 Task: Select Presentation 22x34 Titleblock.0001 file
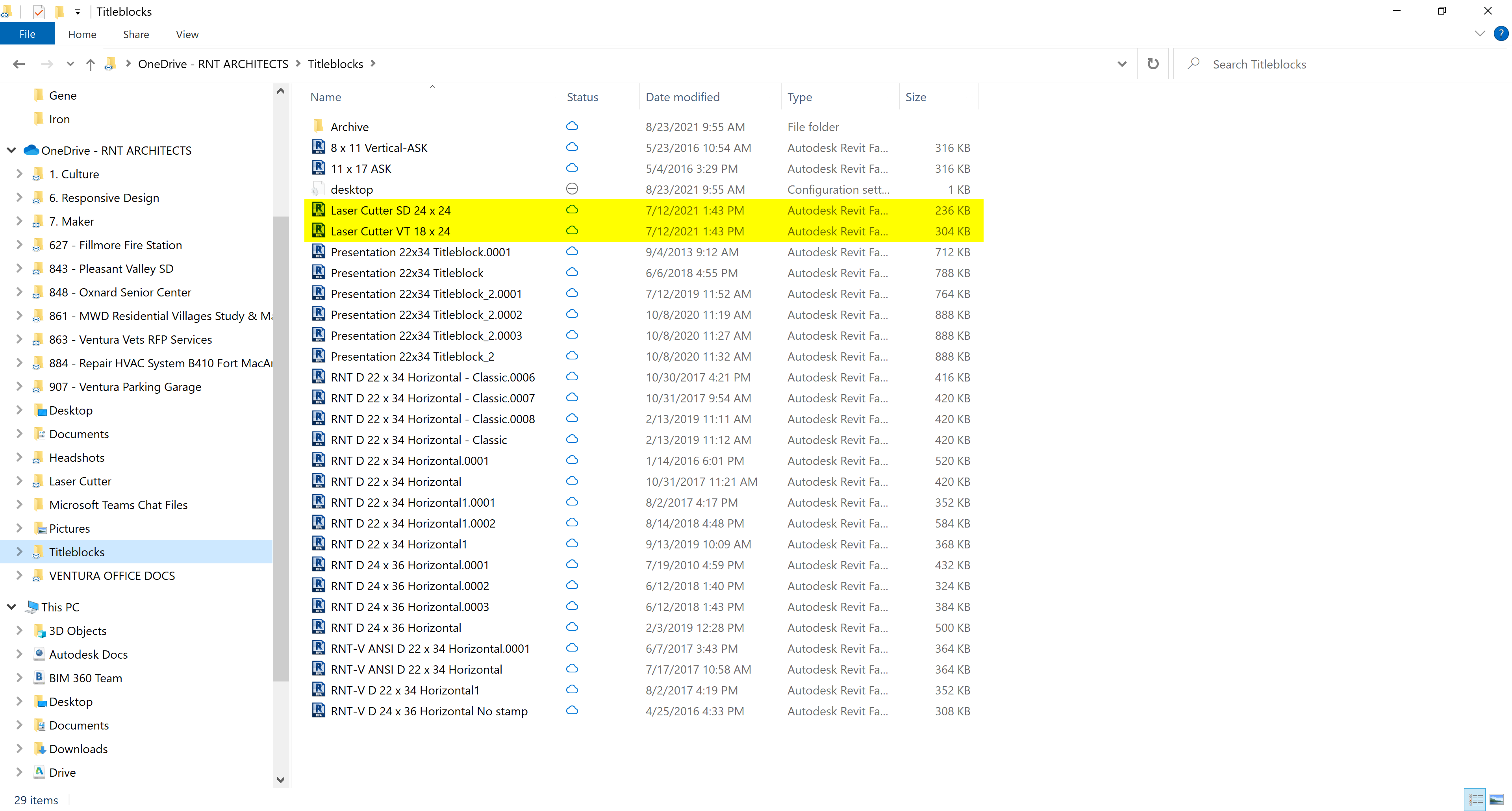pyautogui.click(x=420, y=252)
